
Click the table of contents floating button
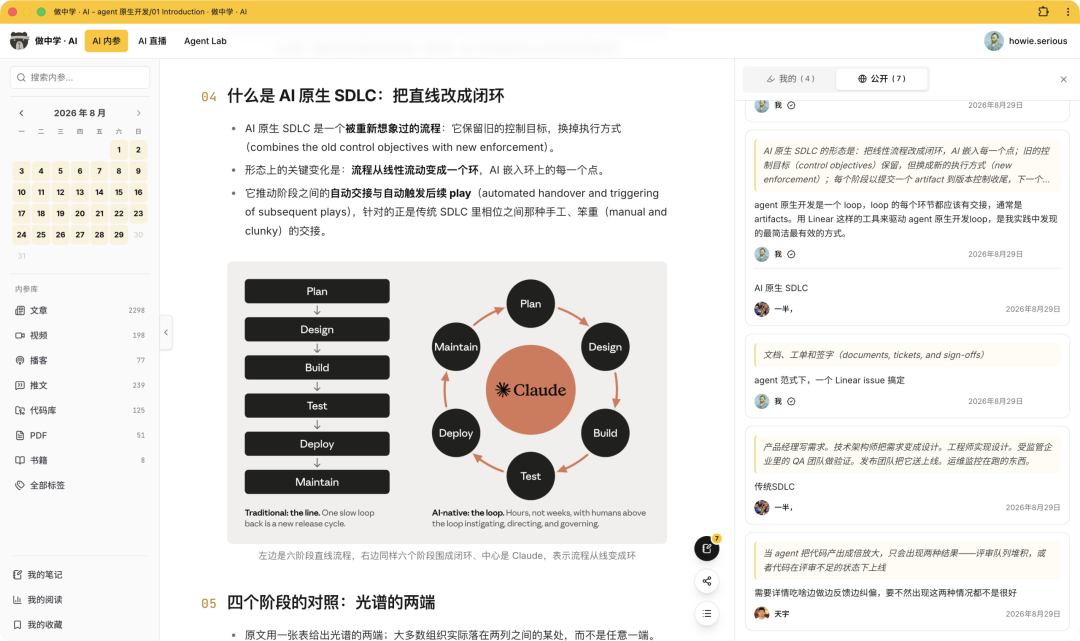pos(707,613)
